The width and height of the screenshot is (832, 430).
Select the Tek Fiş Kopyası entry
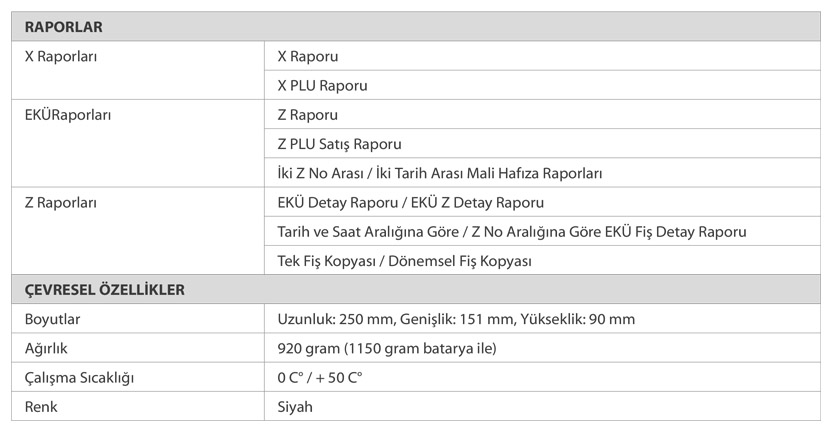pyautogui.click(x=404, y=261)
